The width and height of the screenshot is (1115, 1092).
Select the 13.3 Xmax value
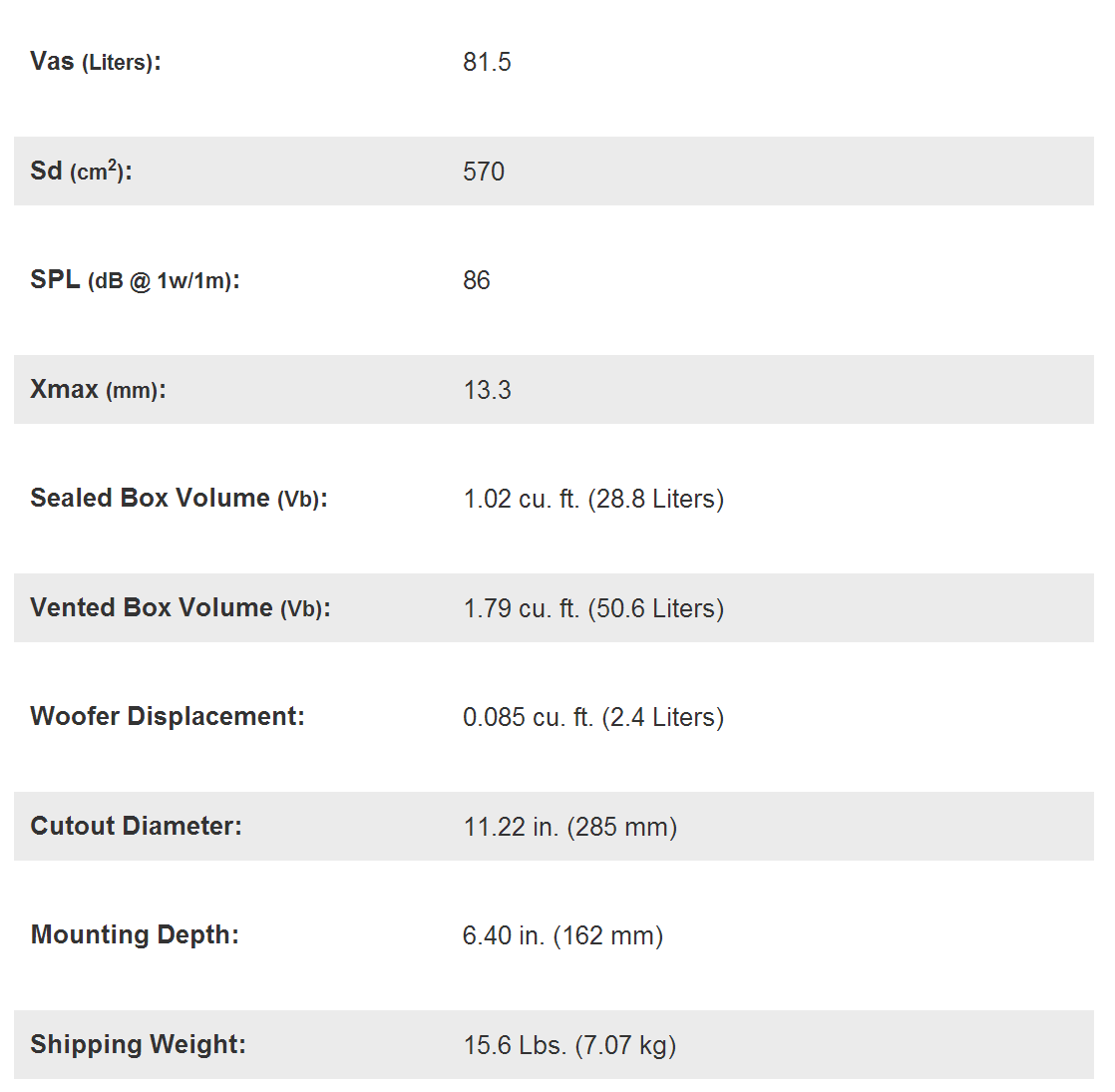[x=487, y=390]
